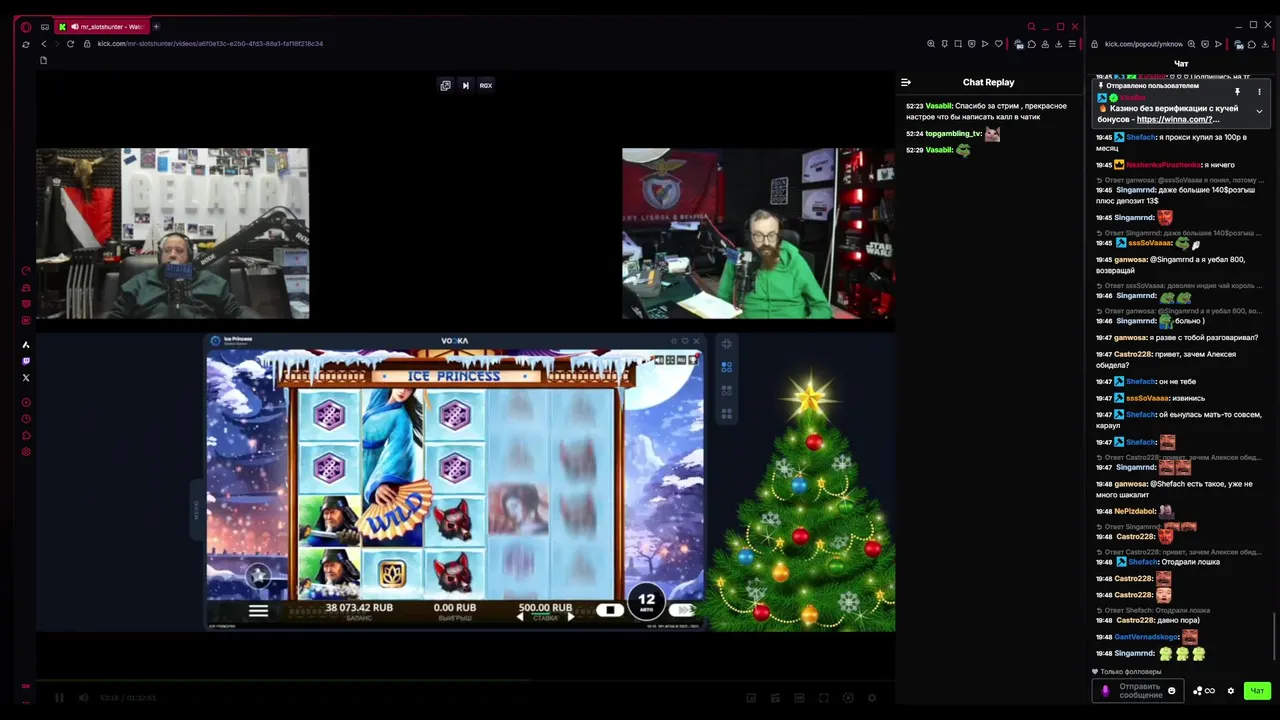Open a new browser tab
The height and width of the screenshot is (720, 1280).
point(156,26)
